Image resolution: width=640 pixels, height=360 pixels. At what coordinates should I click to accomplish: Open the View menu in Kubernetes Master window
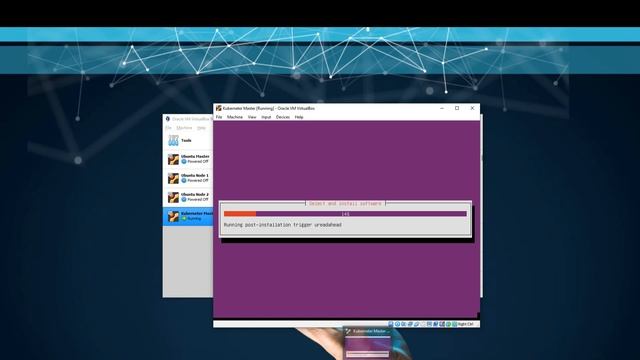[252, 117]
